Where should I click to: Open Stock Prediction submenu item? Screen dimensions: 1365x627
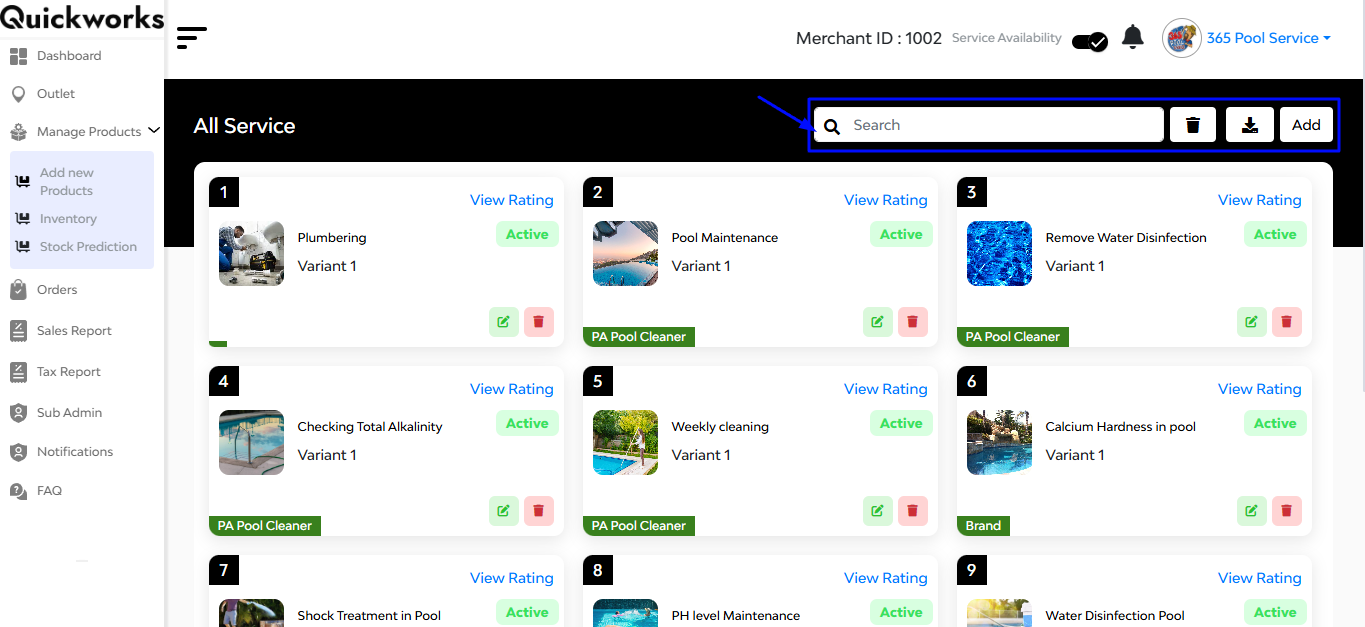(88, 247)
